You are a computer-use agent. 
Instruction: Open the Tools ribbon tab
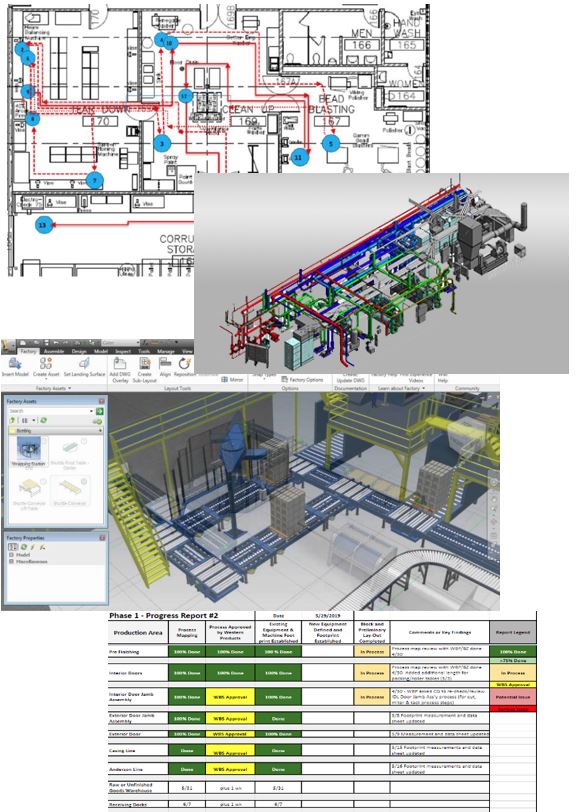click(x=144, y=351)
